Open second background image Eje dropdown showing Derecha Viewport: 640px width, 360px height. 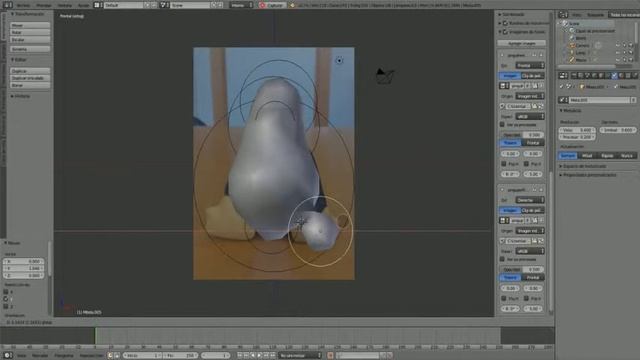click(530, 200)
